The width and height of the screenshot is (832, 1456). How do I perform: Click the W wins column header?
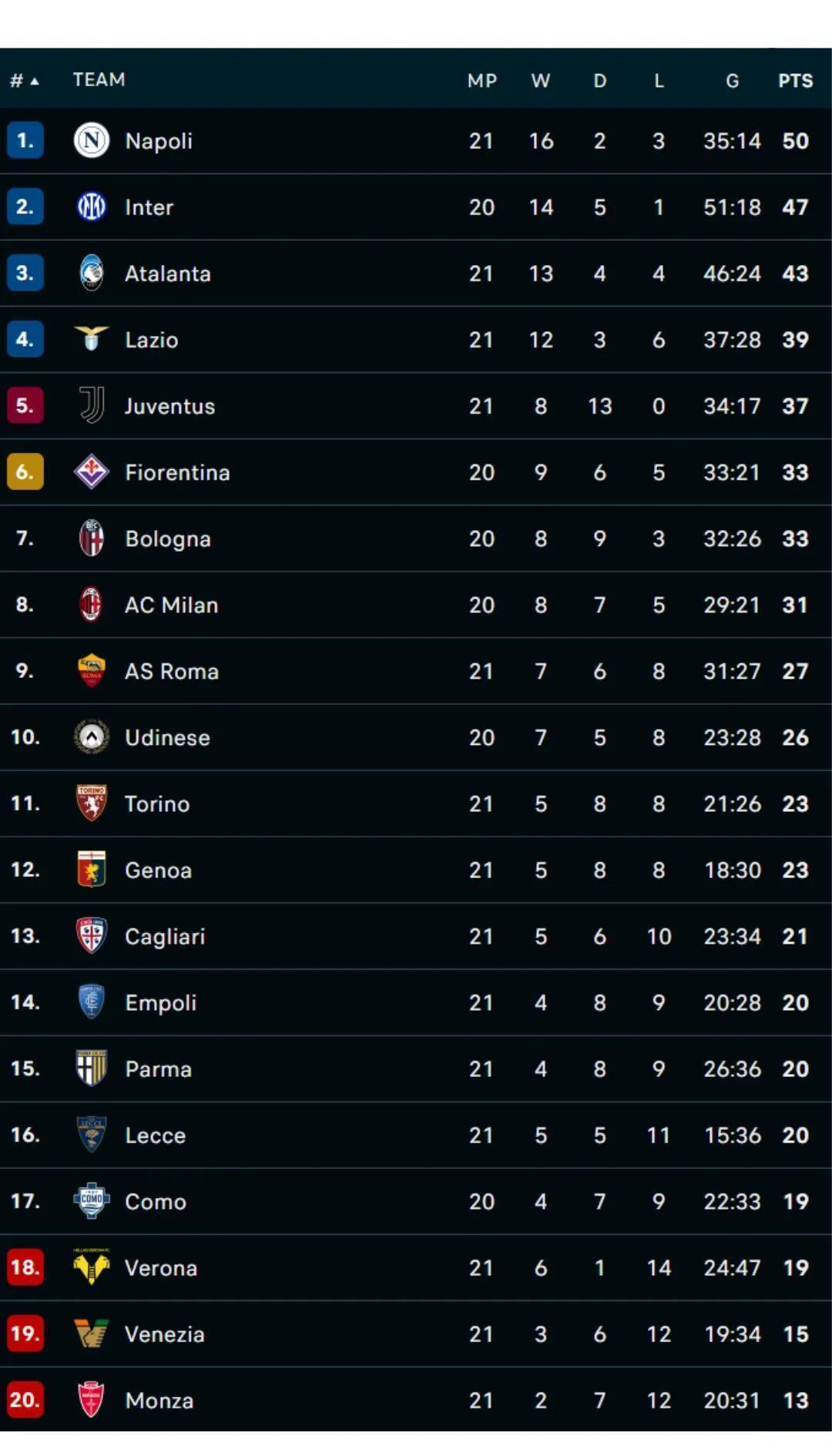click(x=541, y=81)
